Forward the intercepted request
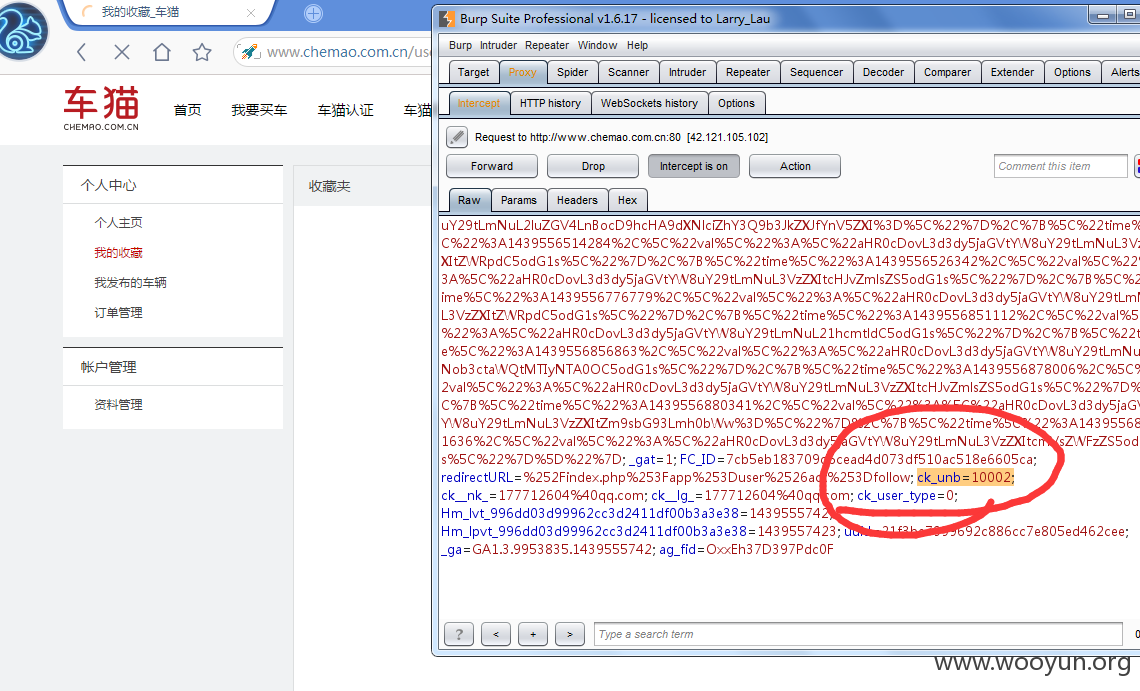This screenshot has height=691, width=1140. 491,166
